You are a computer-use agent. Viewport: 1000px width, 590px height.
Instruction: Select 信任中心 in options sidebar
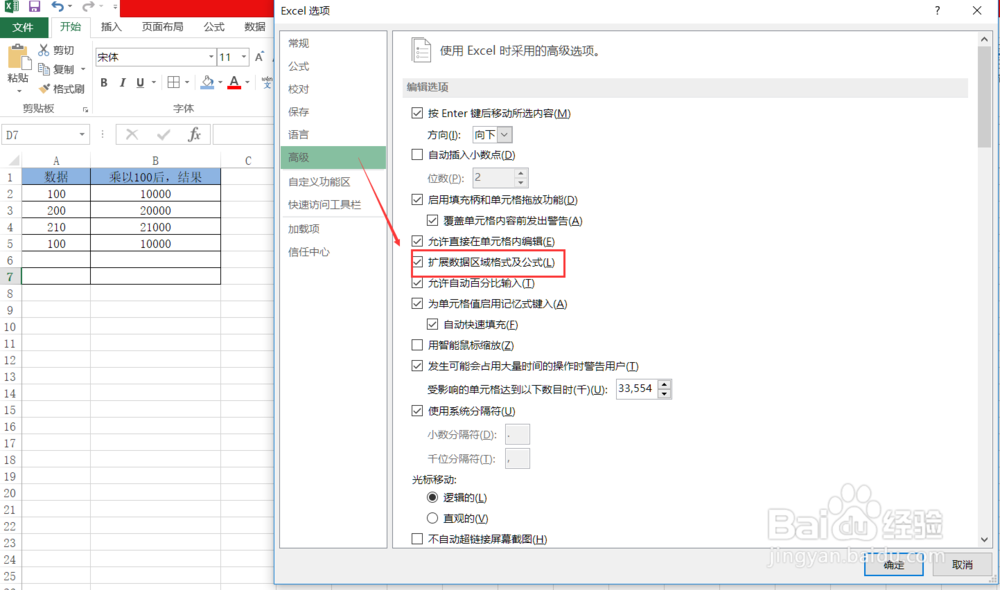tap(333, 252)
